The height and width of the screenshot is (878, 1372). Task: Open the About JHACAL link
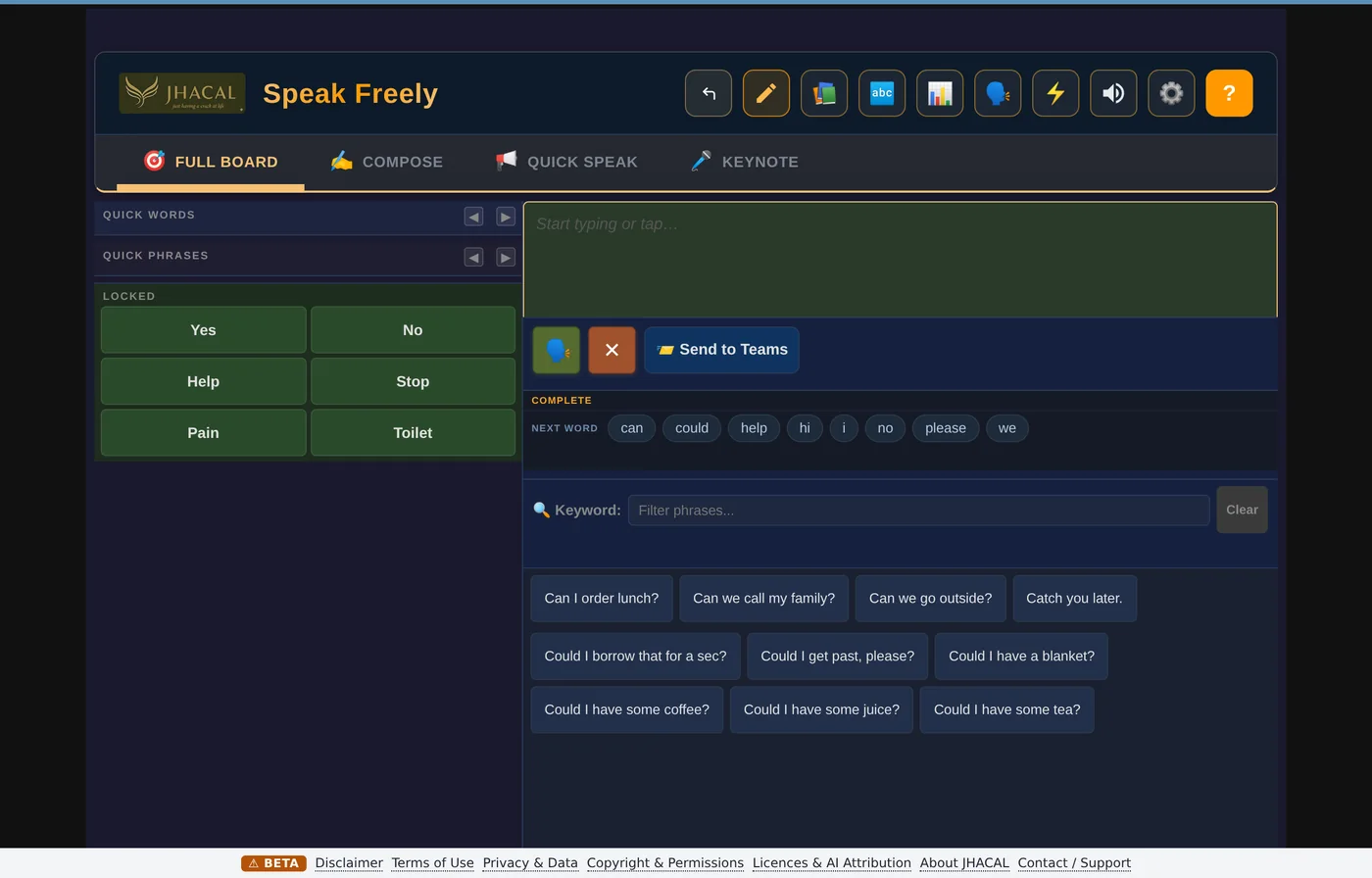pos(964,863)
